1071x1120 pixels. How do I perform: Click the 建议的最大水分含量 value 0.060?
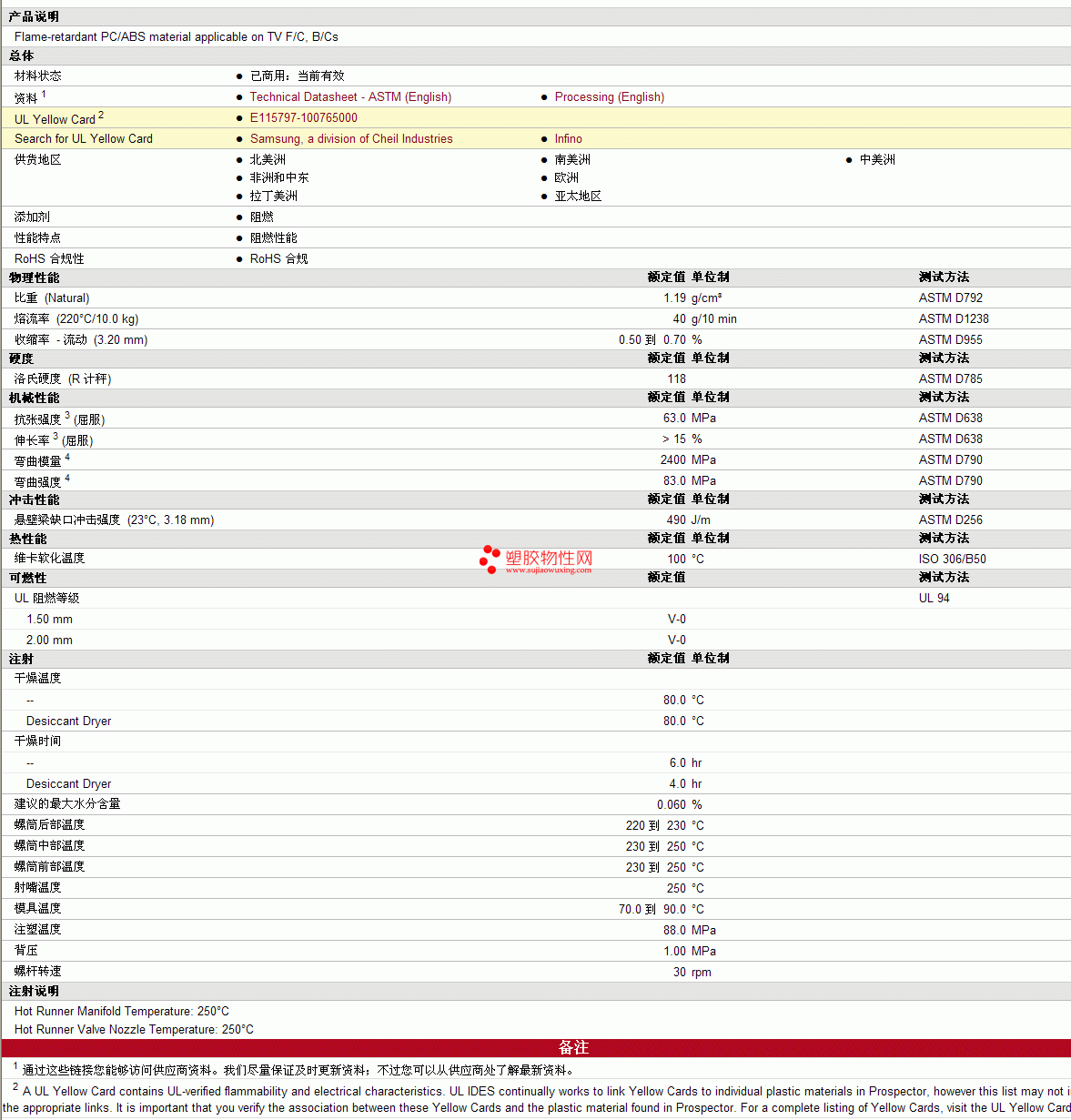(672, 804)
